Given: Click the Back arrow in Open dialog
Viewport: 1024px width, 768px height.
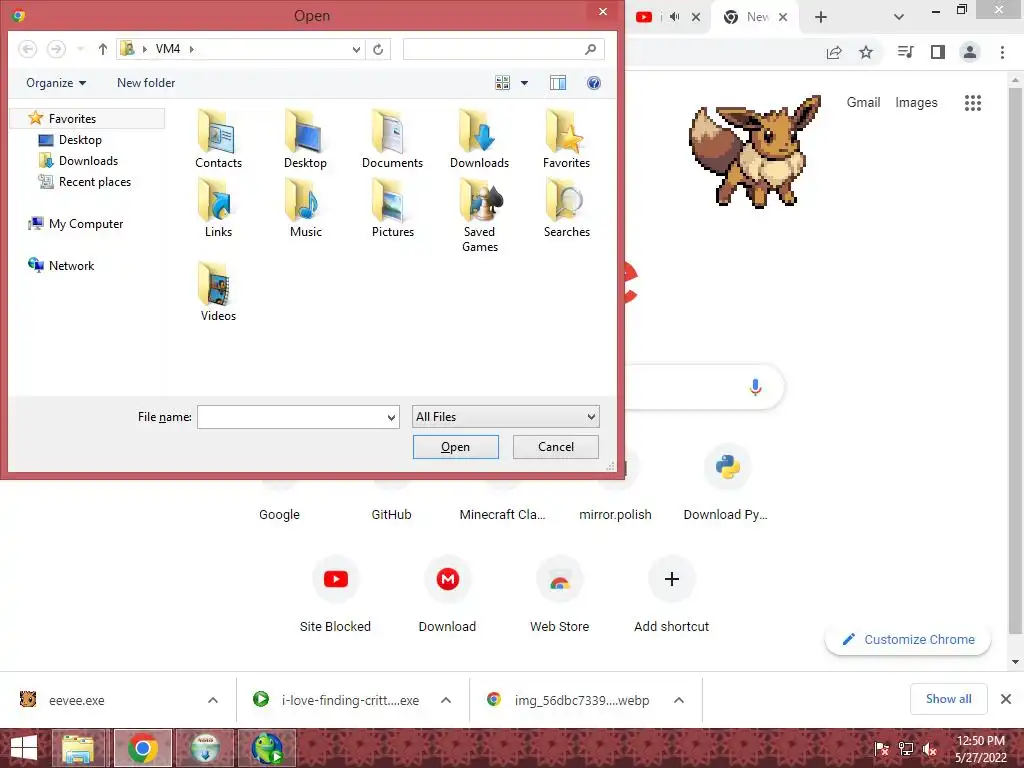Looking at the screenshot, I should (x=27, y=49).
